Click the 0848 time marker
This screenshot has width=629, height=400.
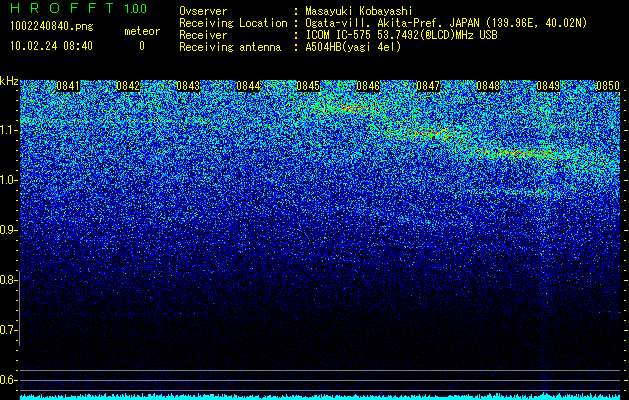coord(488,86)
